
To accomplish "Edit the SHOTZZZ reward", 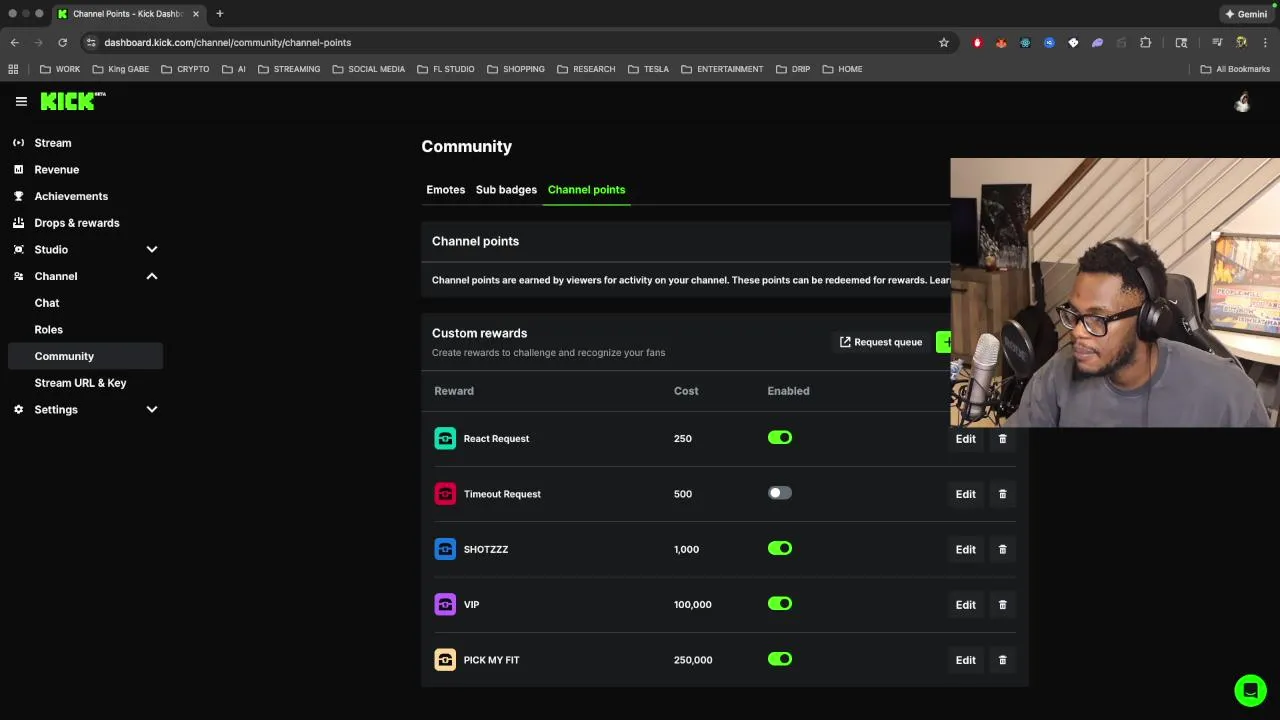I will [x=965, y=549].
